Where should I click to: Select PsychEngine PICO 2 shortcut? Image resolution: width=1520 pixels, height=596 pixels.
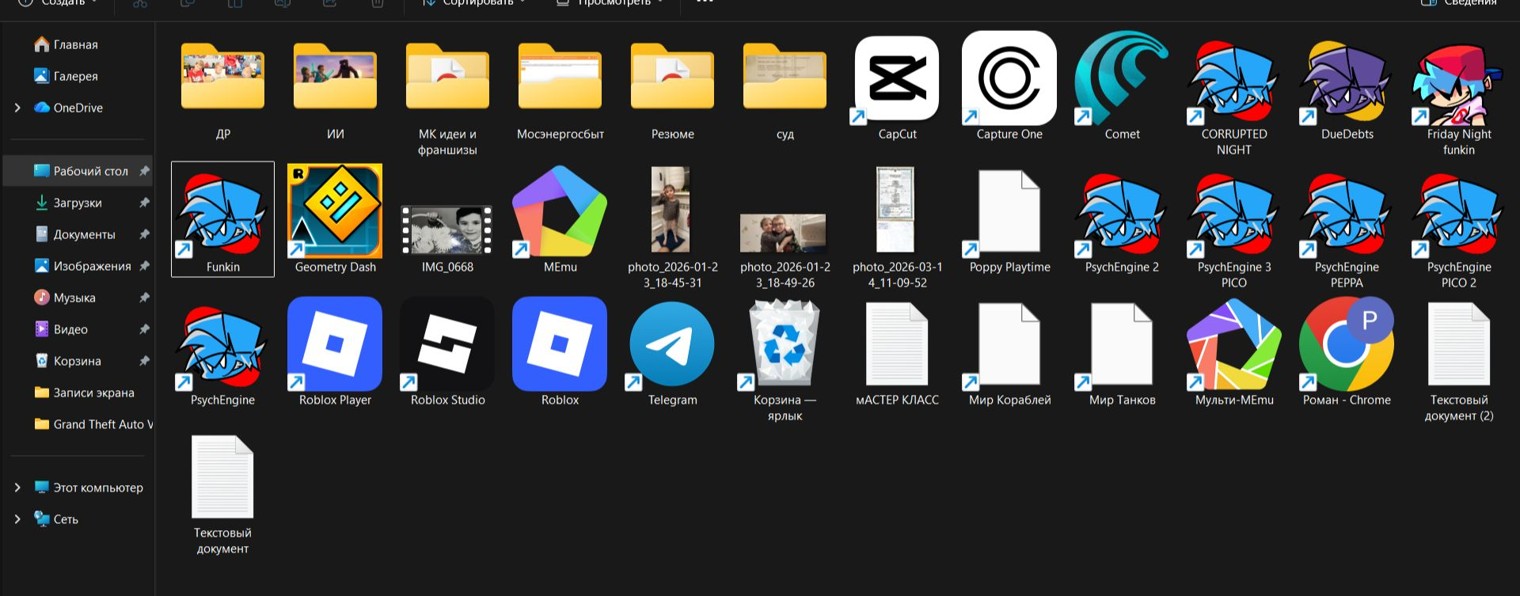pos(1459,229)
